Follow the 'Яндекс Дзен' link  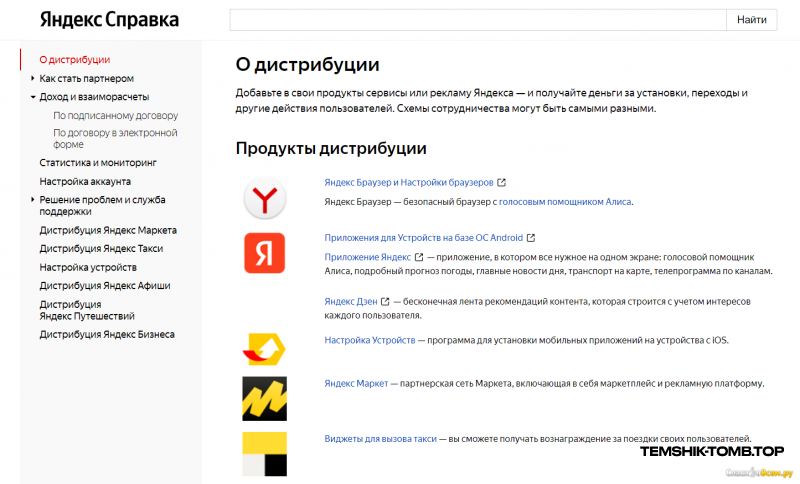(351, 301)
